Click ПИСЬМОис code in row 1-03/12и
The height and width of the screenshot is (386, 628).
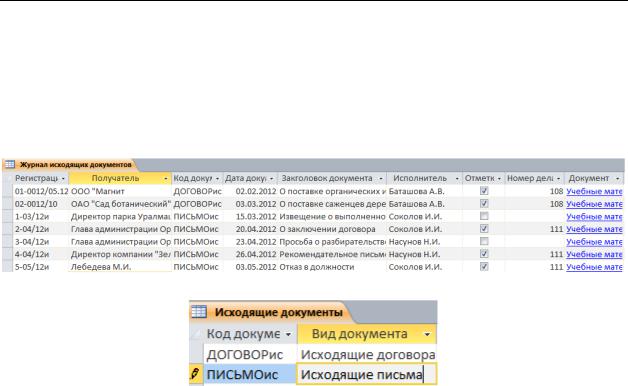(197, 217)
